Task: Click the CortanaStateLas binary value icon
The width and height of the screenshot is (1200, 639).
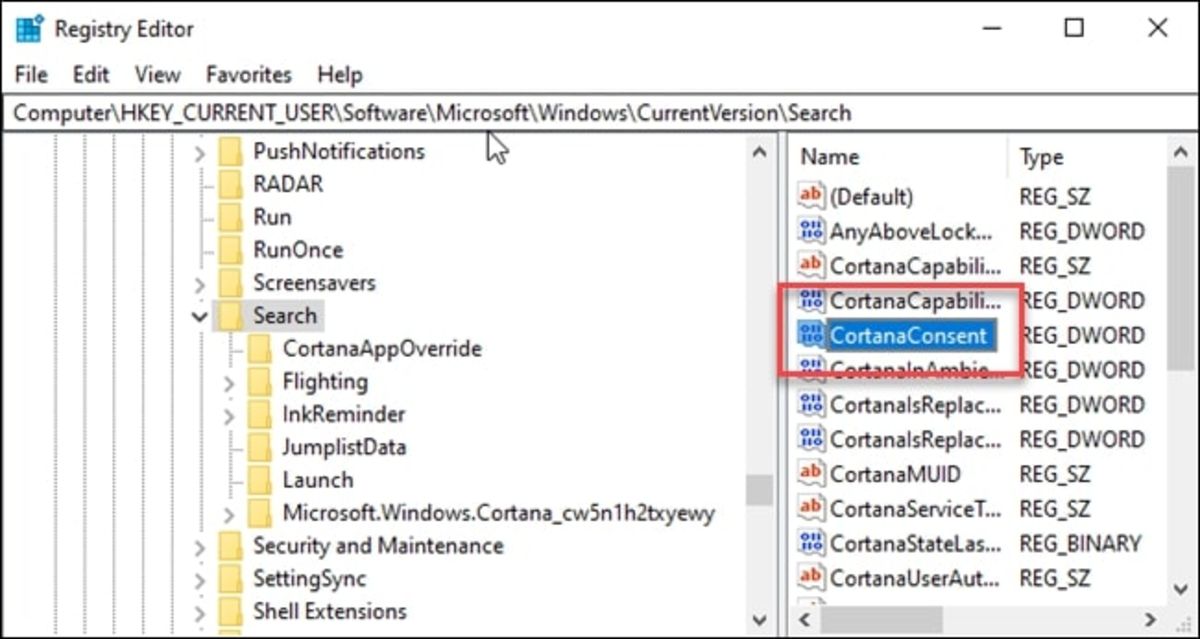Action: coord(811,543)
